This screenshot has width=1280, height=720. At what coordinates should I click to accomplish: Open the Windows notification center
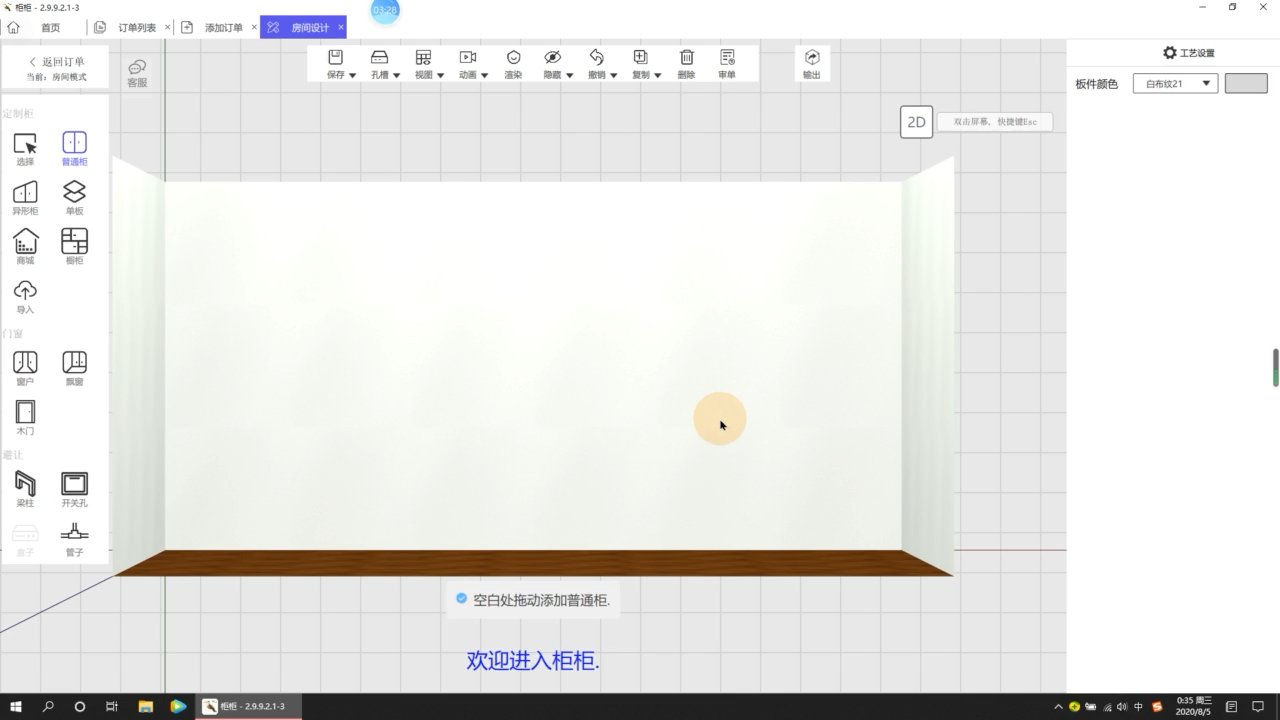coord(1258,706)
